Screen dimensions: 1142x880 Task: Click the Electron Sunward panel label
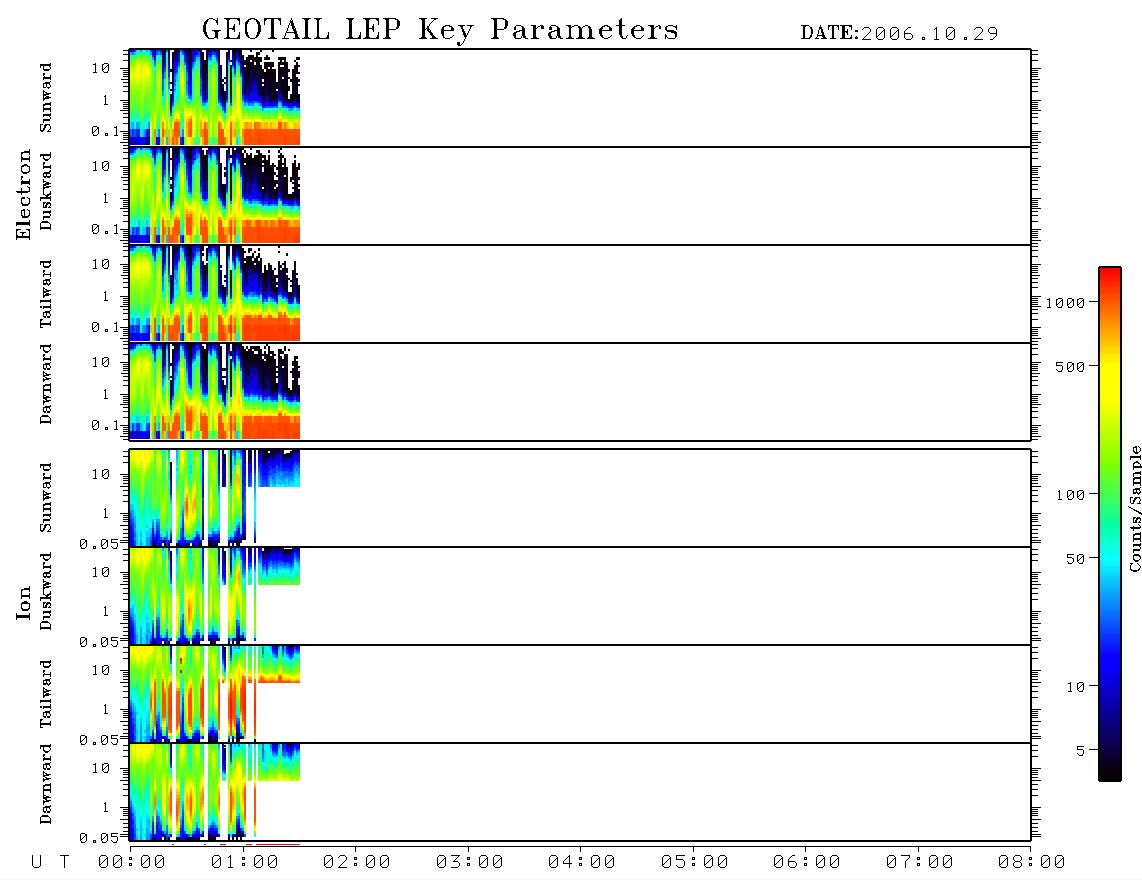pyautogui.click(x=46, y=98)
